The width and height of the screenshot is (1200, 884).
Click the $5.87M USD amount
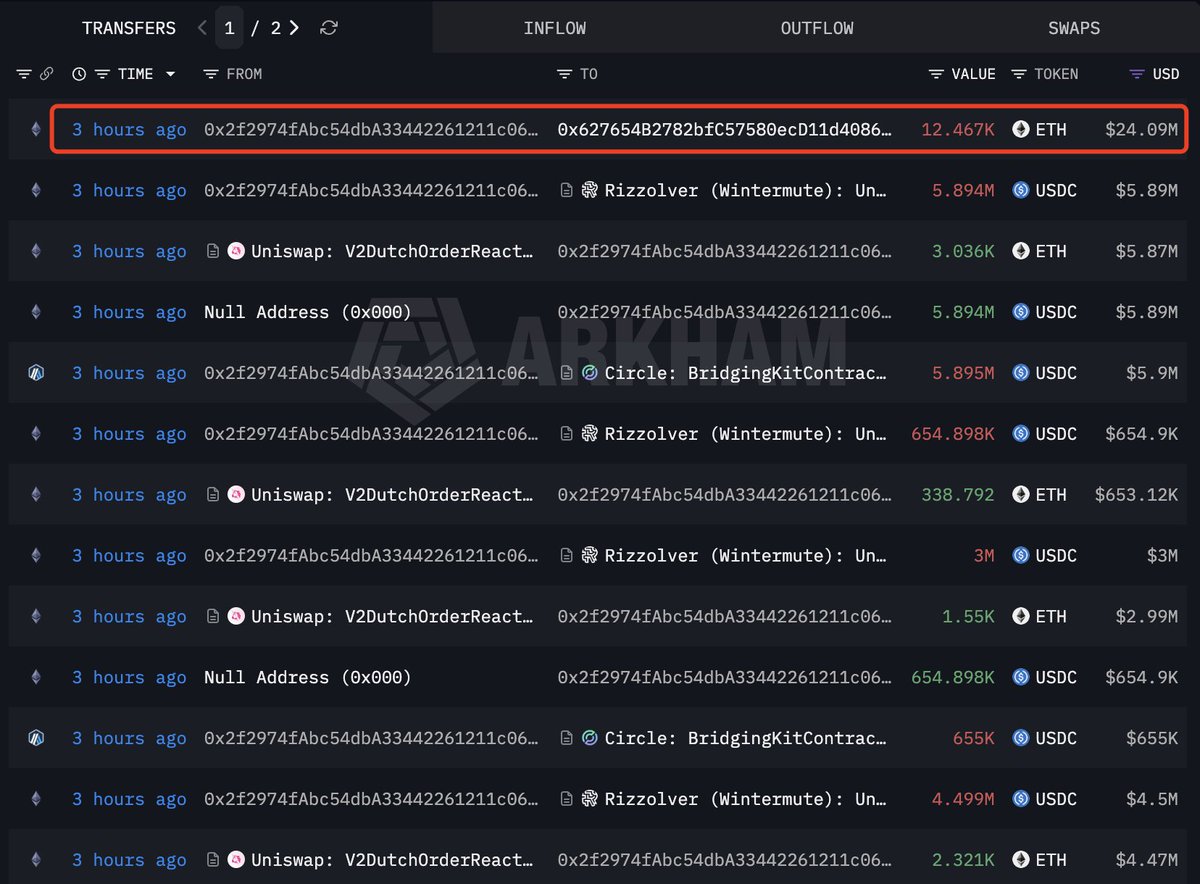click(x=1147, y=251)
